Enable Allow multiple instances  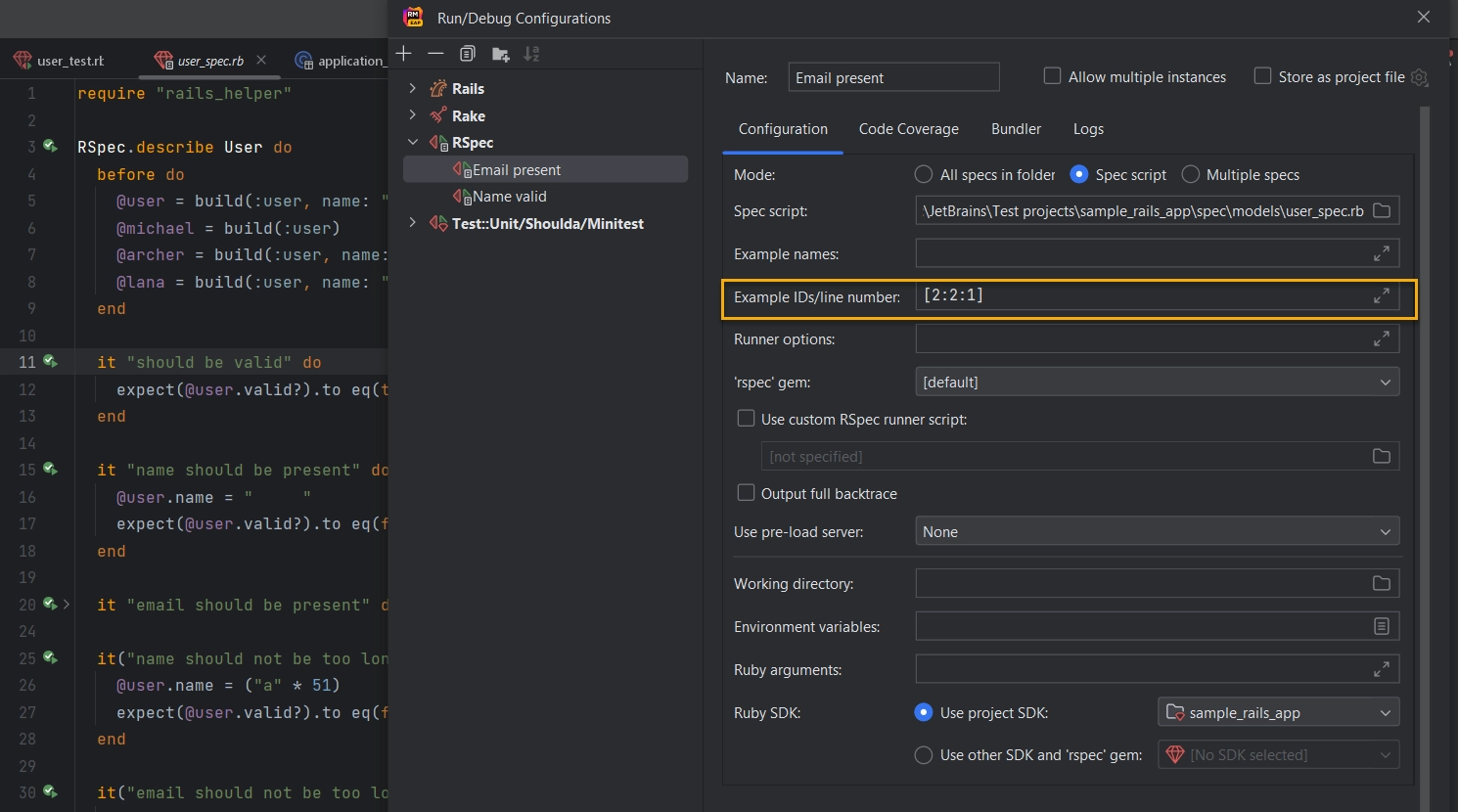(1052, 75)
